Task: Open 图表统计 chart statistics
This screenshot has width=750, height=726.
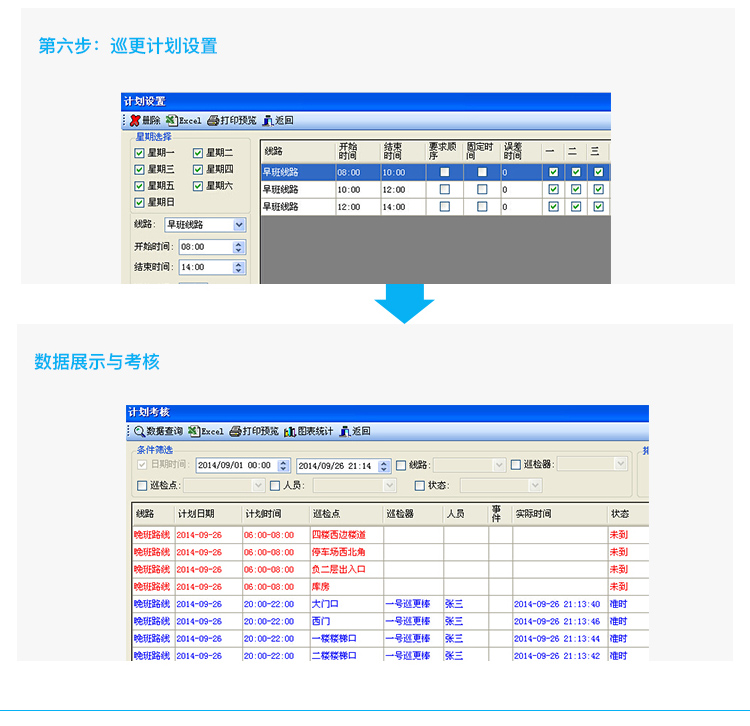Action: tap(308, 431)
